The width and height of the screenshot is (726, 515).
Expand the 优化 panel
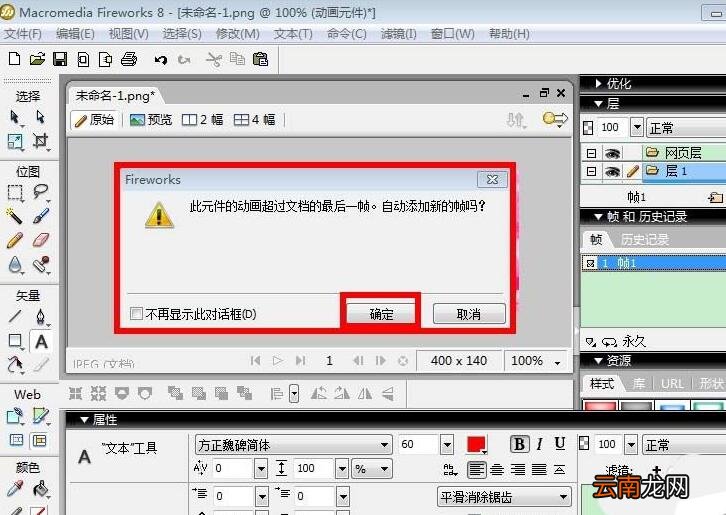pyautogui.click(x=599, y=83)
